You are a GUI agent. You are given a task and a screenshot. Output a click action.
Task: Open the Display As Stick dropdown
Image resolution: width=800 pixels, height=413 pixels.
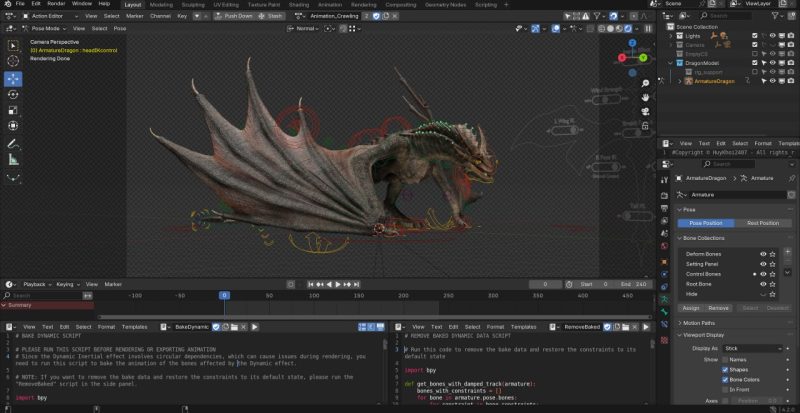(750, 347)
